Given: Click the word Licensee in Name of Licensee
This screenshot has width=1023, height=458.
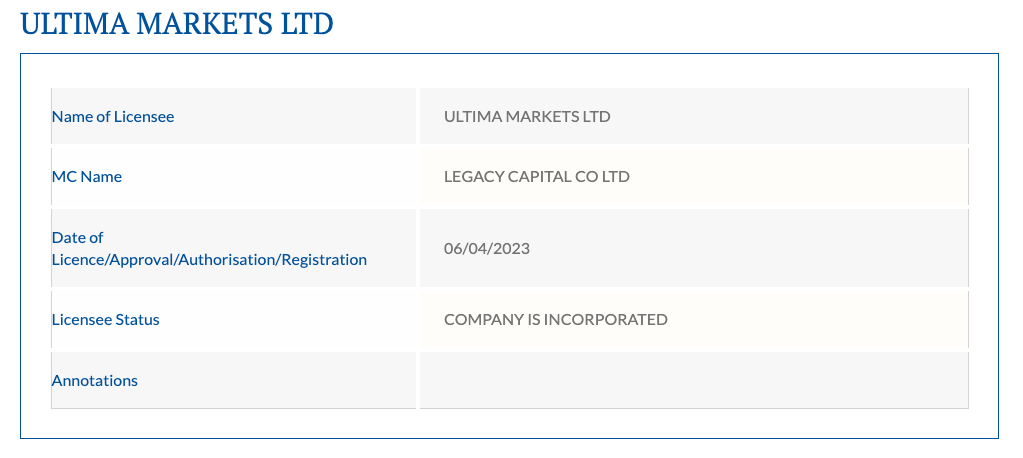Looking at the screenshot, I should tap(144, 117).
